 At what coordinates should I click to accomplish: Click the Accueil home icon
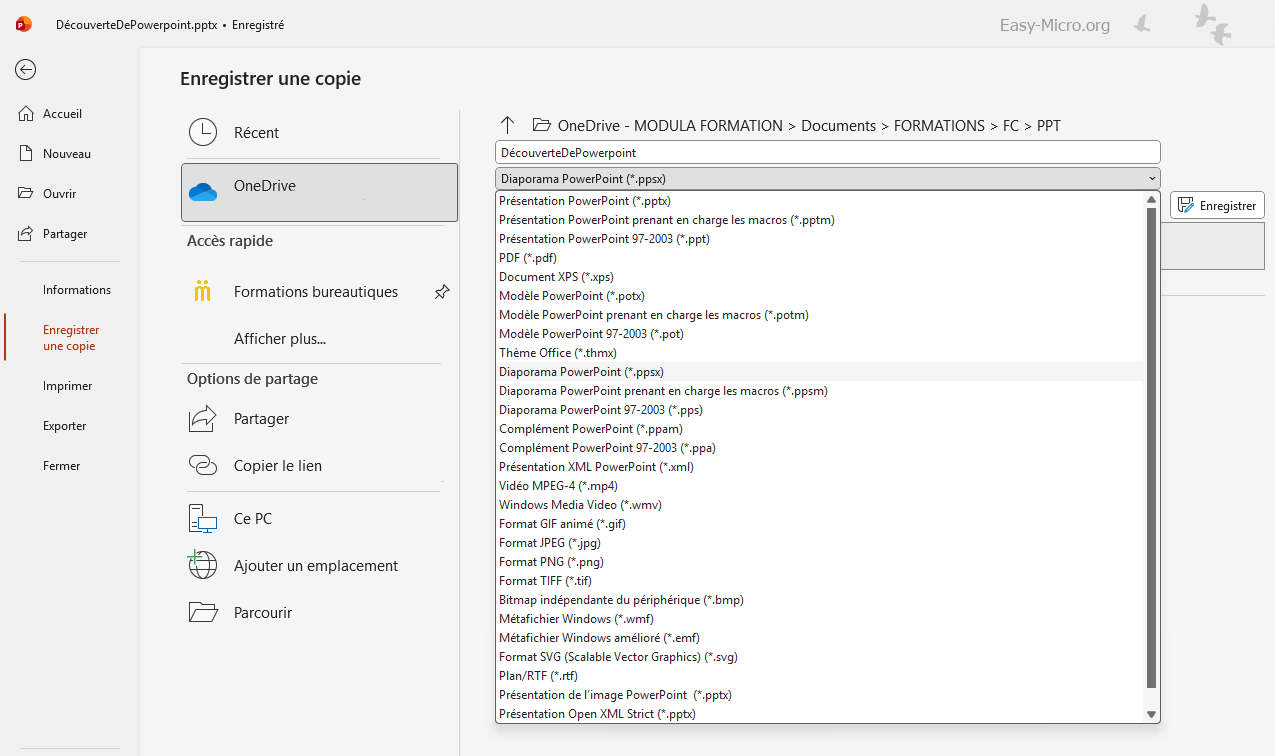point(27,114)
